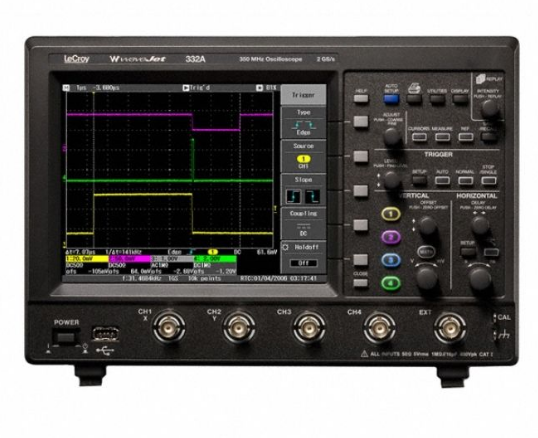The image size is (538, 438).
Task: Click the Trig'd status indicator
Action: (x=197, y=88)
